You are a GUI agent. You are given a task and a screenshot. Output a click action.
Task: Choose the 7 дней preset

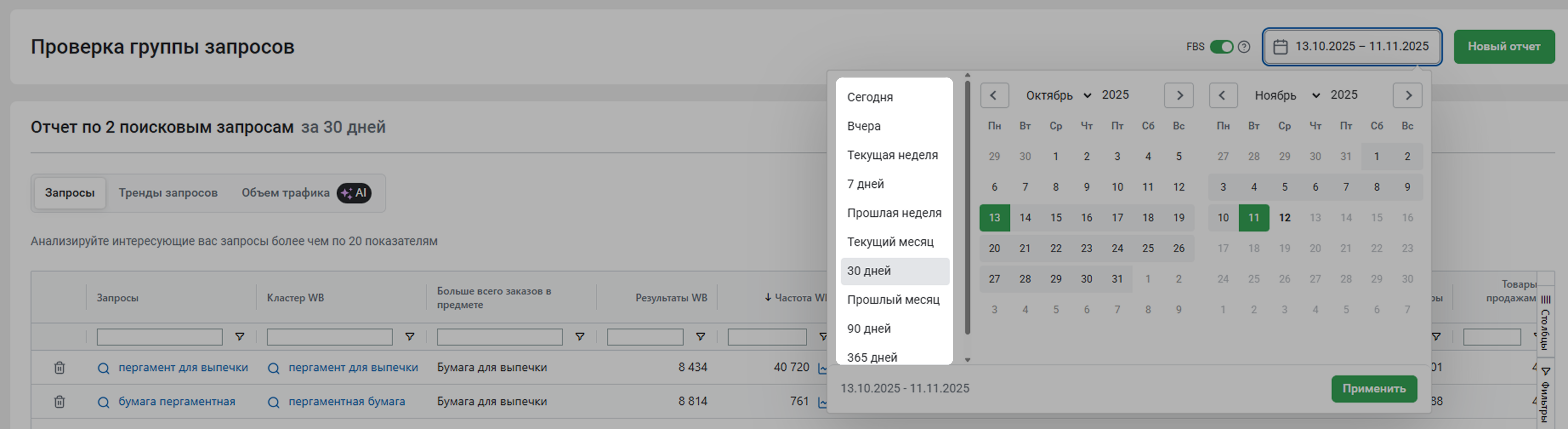(x=865, y=184)
